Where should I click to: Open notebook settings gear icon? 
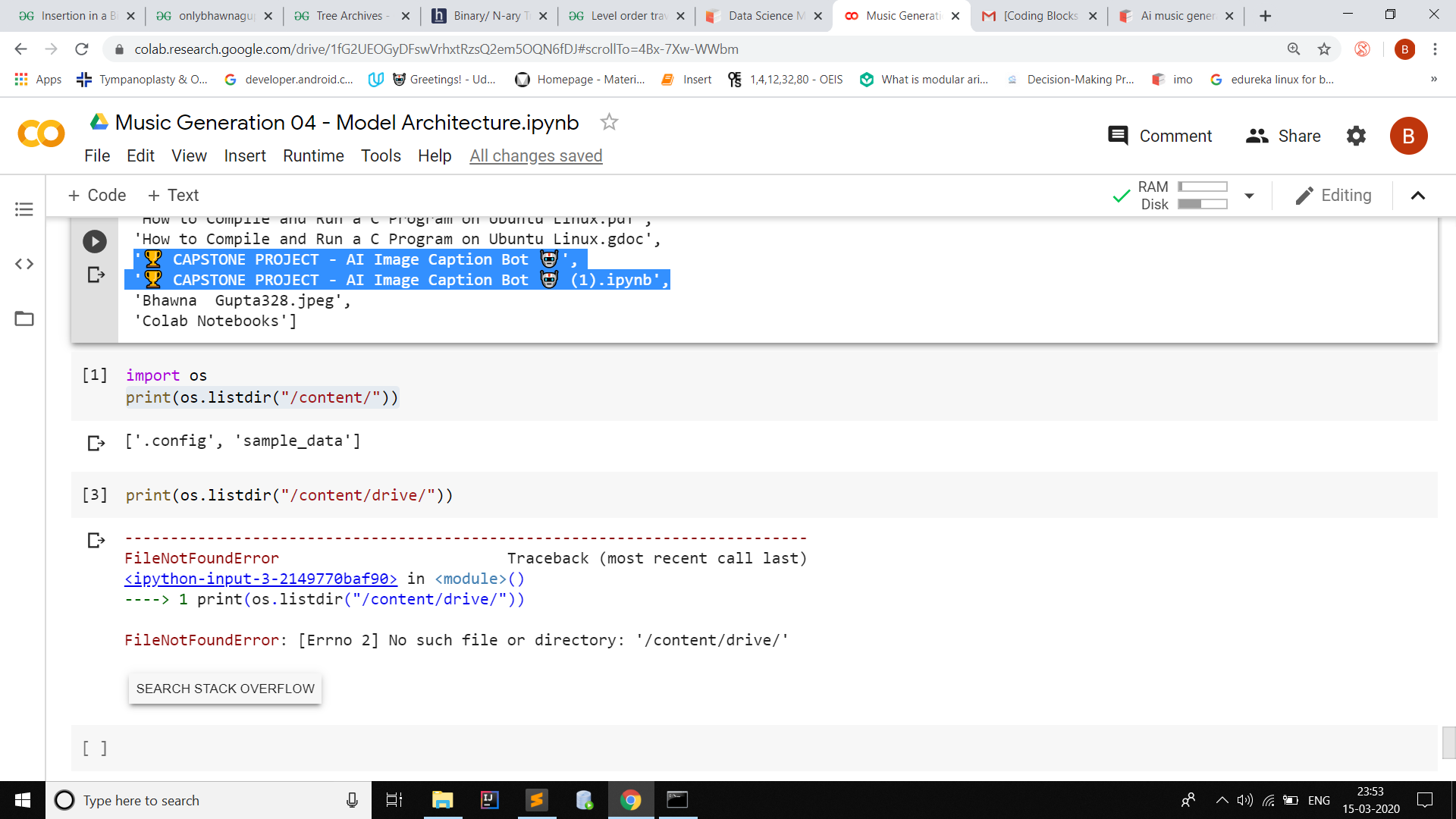click(1356, 136)
